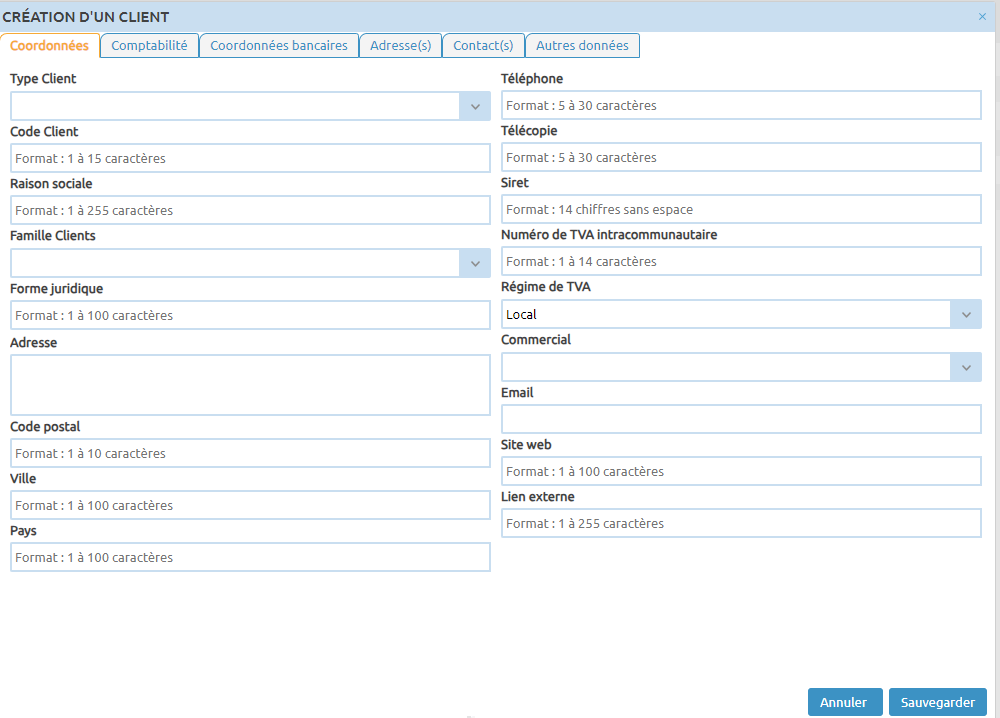Switch to the Comptabilité tab
This screenshot has height=718, width=1000.
click(x=149, y=46)
